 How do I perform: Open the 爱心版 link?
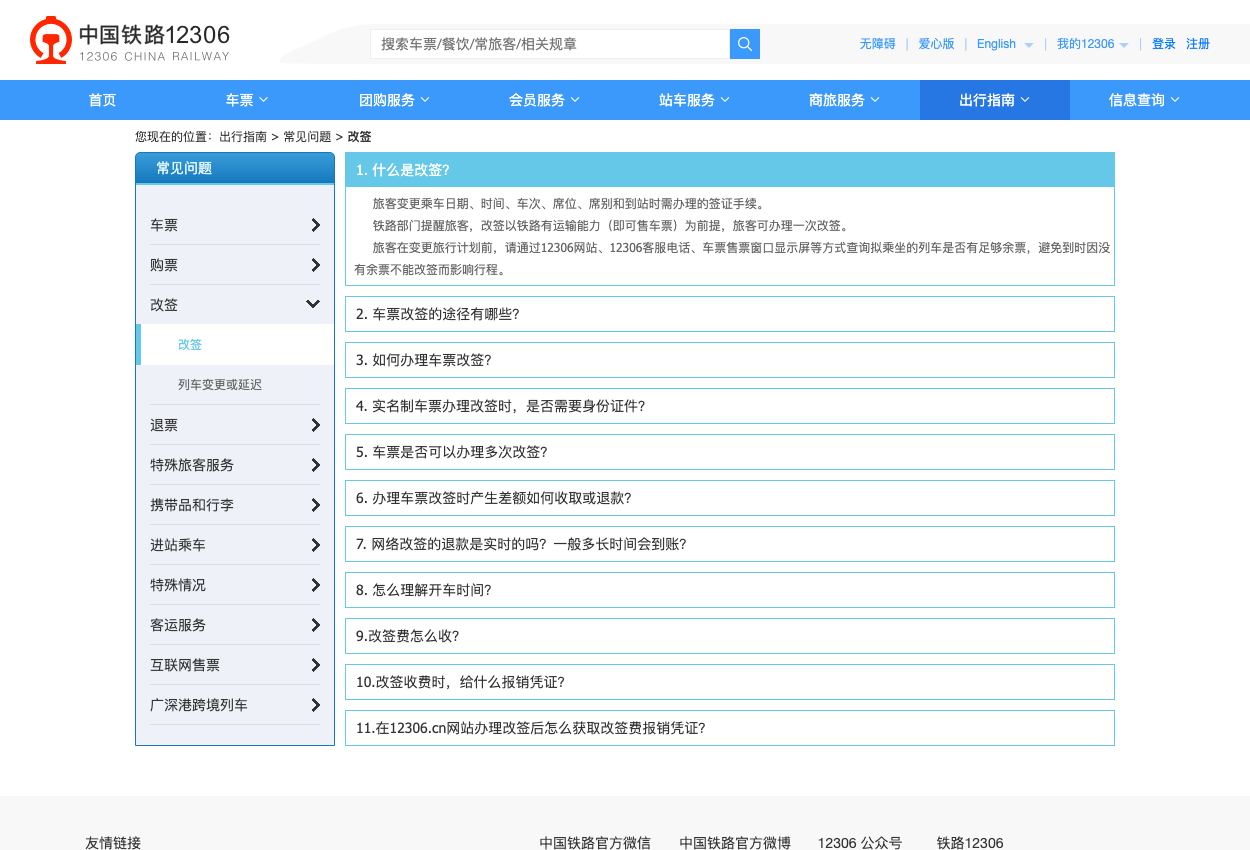[936, 44]
